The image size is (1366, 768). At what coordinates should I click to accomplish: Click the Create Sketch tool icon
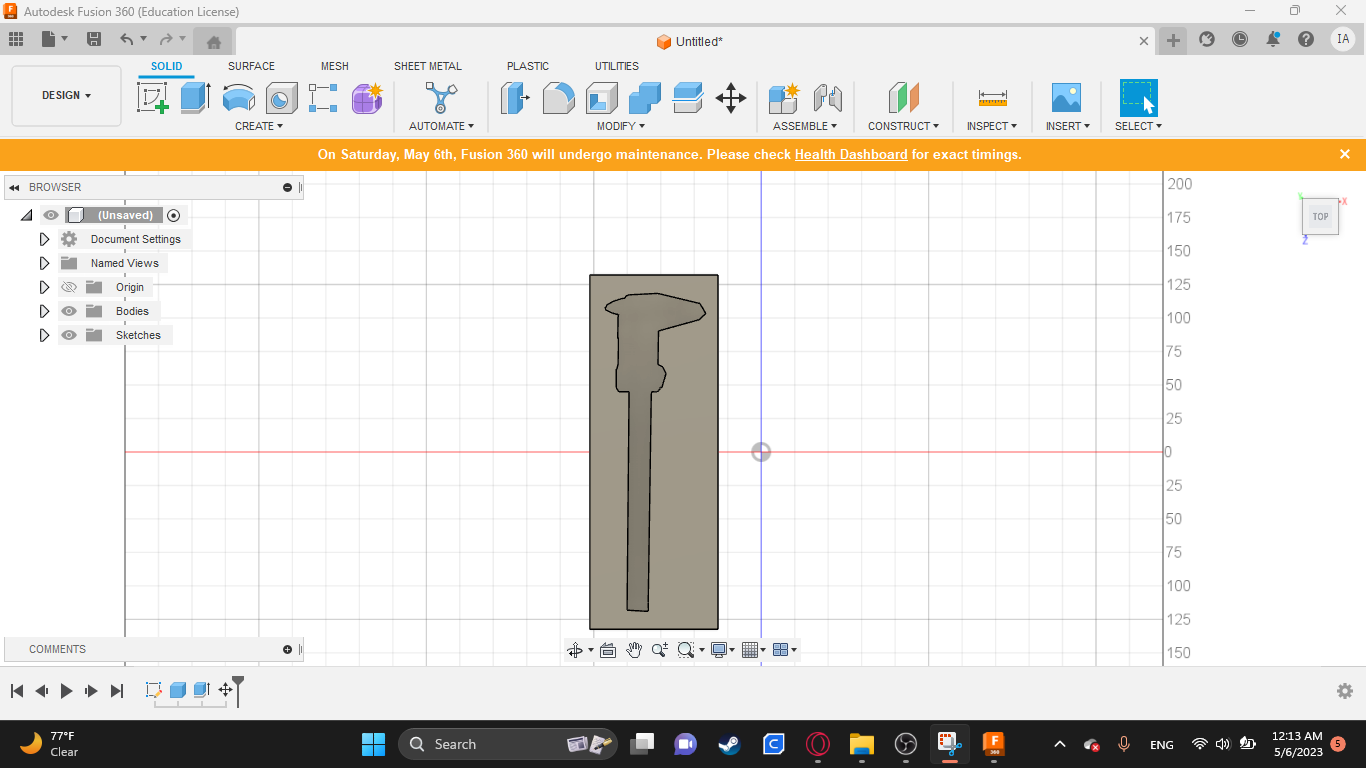153,98
